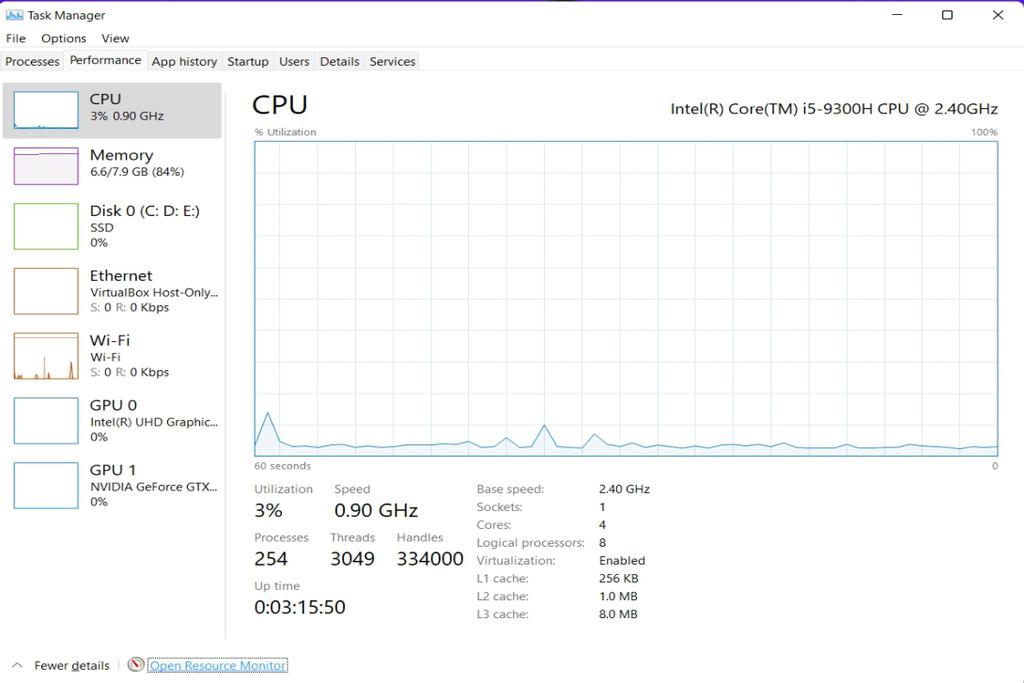The width and height of the screenshot is (1024, 683).
Task: Select the GPU 1 NVIDIA GeForce panel
Action: point(110,485)
